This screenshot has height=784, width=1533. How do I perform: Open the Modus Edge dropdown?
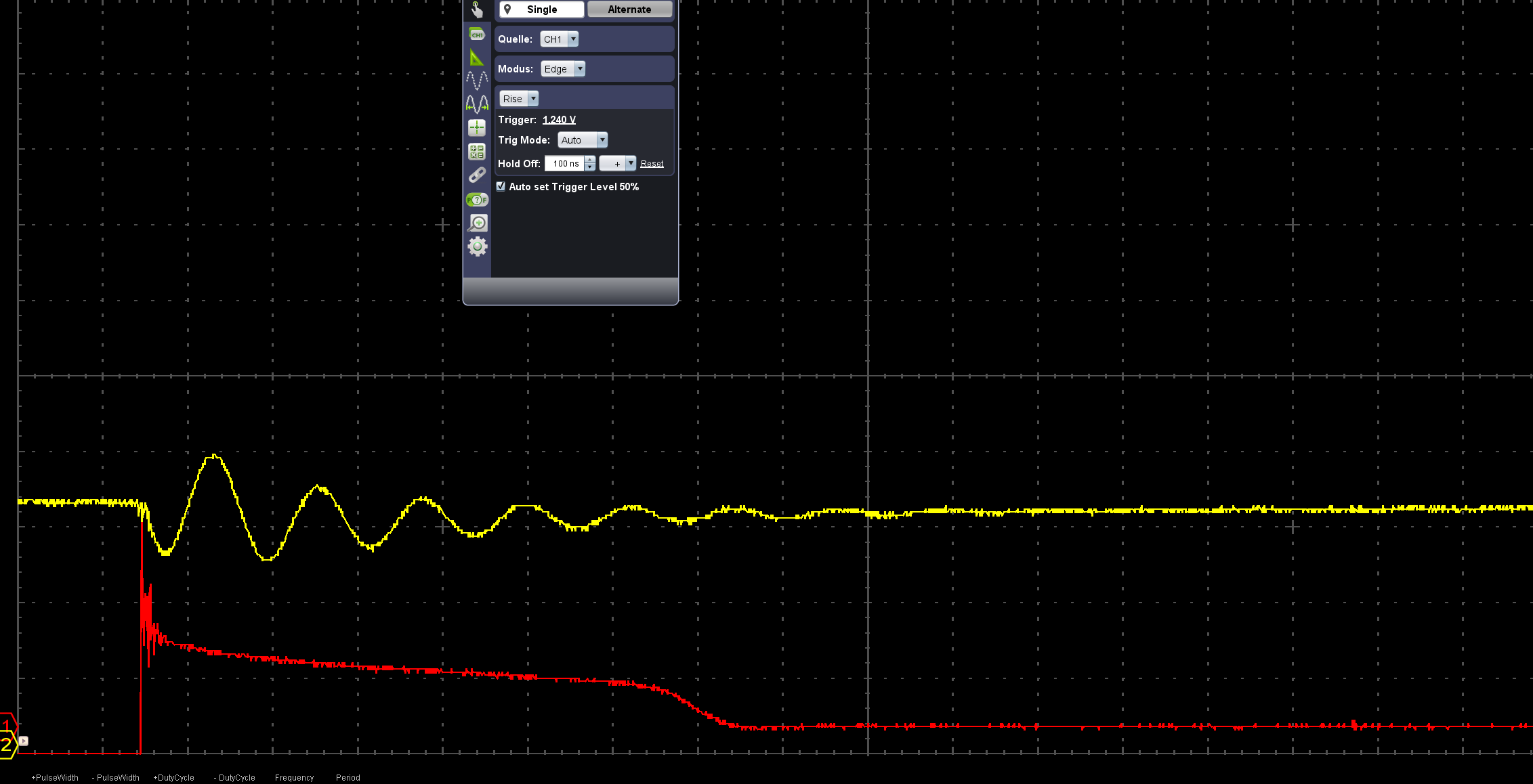point(579,69)
